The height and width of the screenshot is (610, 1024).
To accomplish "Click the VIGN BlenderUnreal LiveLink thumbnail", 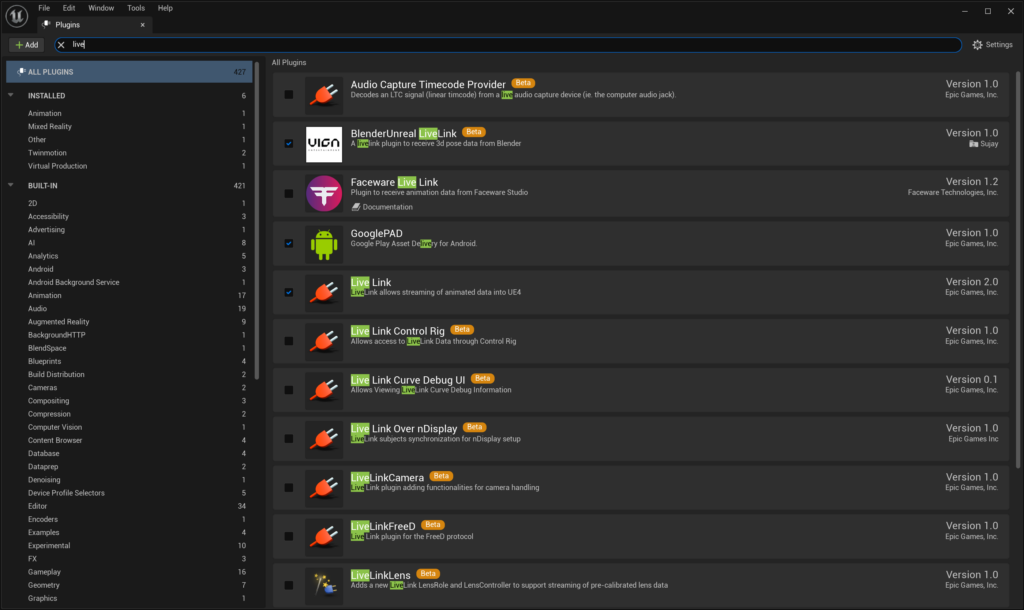I will (x=324, y=144).
